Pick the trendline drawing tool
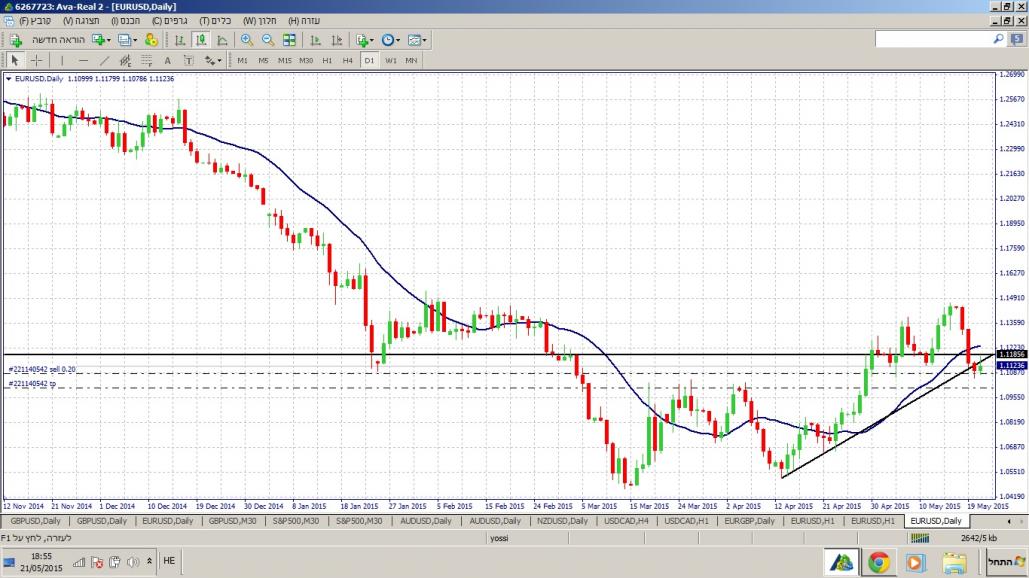This screenshot has width=1029, height=578. (x=104, y=60)
